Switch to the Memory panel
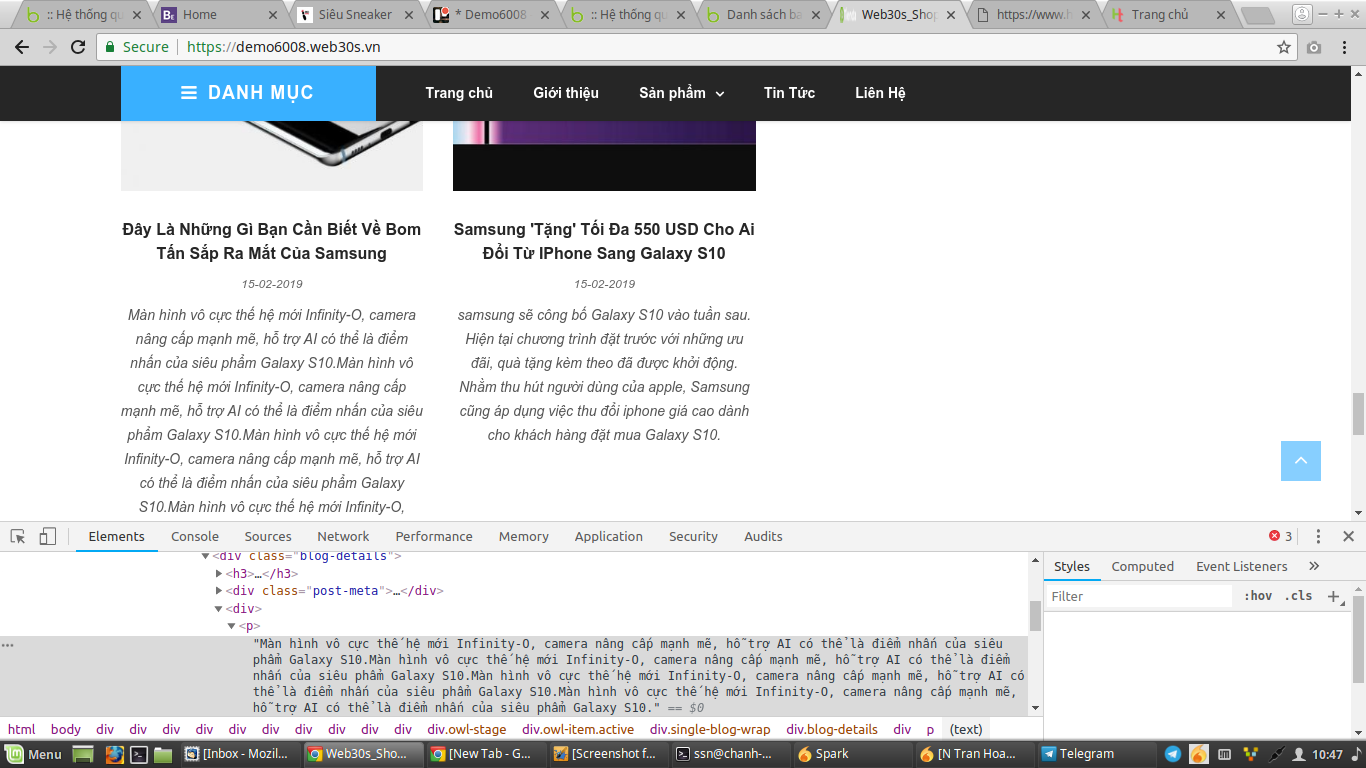This screenshot has height=768, width=1366. (x=524, y=537)
